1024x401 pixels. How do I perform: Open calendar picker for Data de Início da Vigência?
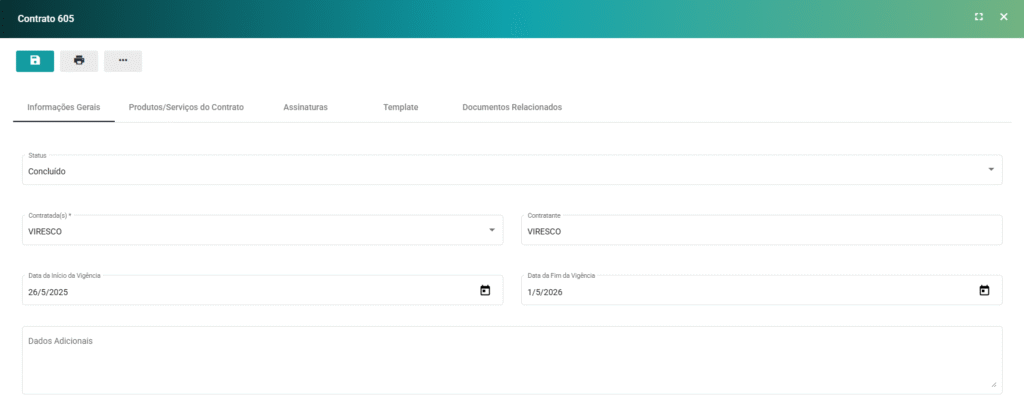point(485,291)
